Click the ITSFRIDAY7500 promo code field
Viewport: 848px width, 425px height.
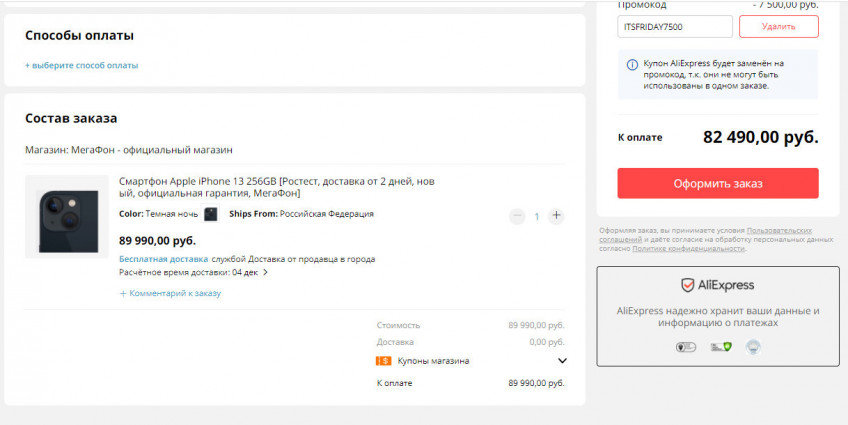point(675,27)
